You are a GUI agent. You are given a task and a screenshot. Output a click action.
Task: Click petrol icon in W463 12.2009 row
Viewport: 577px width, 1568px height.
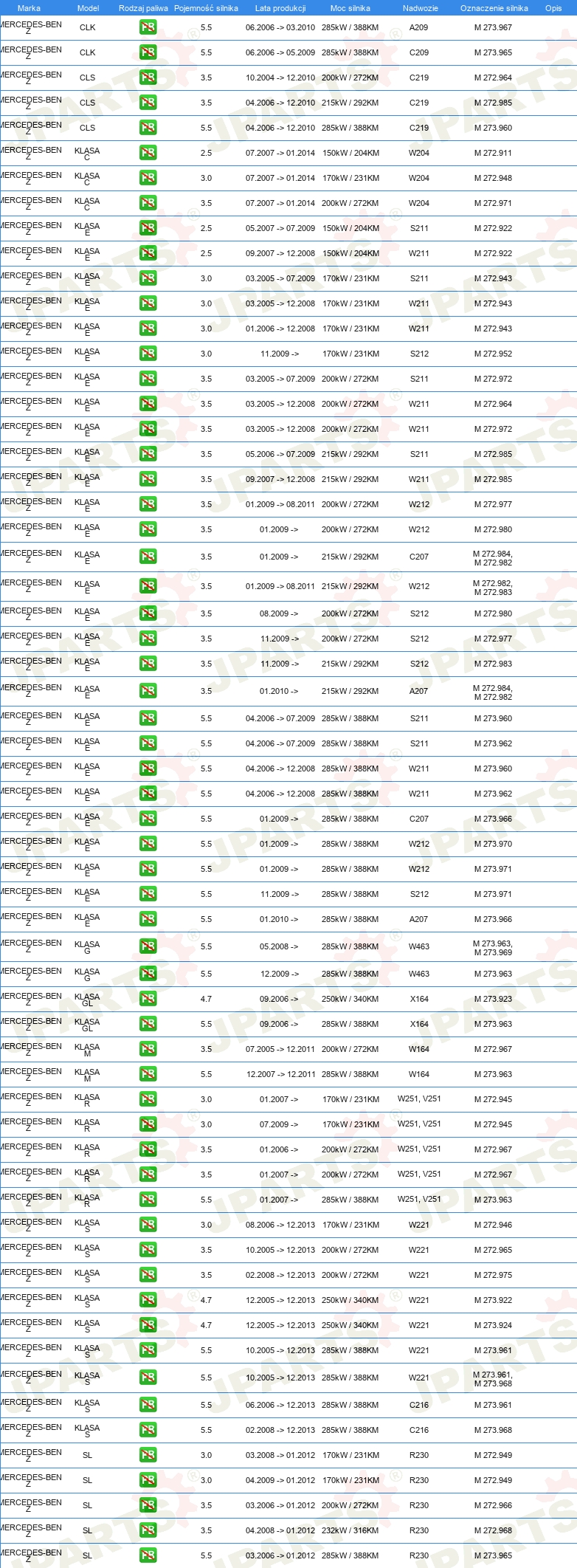click(148, 974)
